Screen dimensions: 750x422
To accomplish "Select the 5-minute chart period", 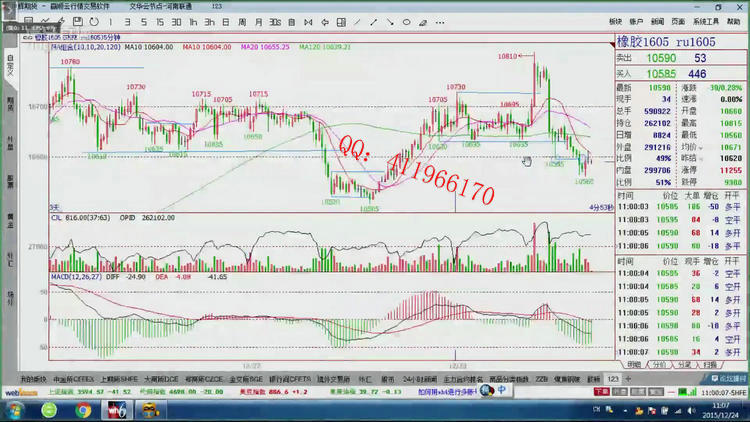I will point(143,22).
